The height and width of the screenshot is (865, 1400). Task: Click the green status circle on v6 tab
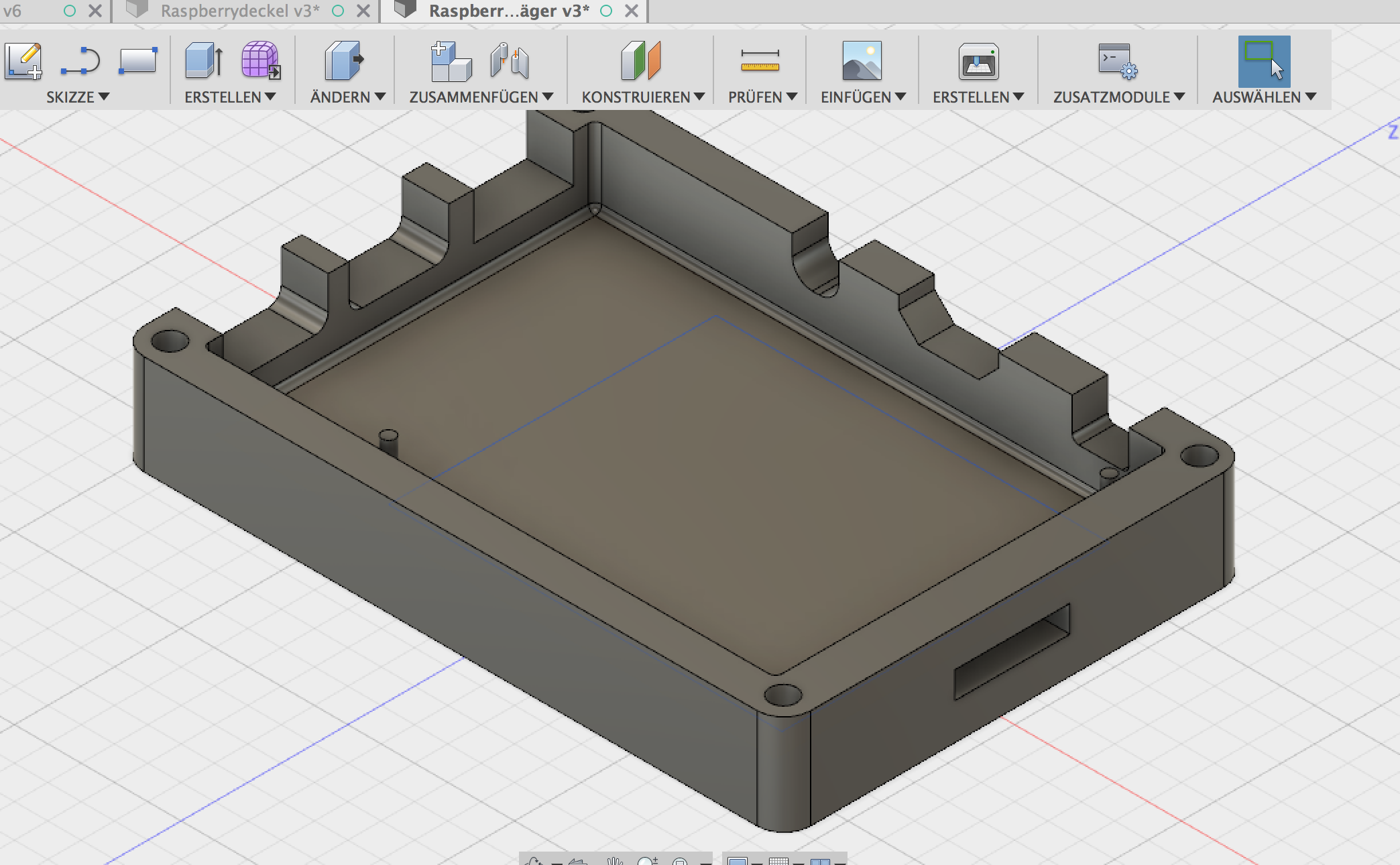(70, 11)
